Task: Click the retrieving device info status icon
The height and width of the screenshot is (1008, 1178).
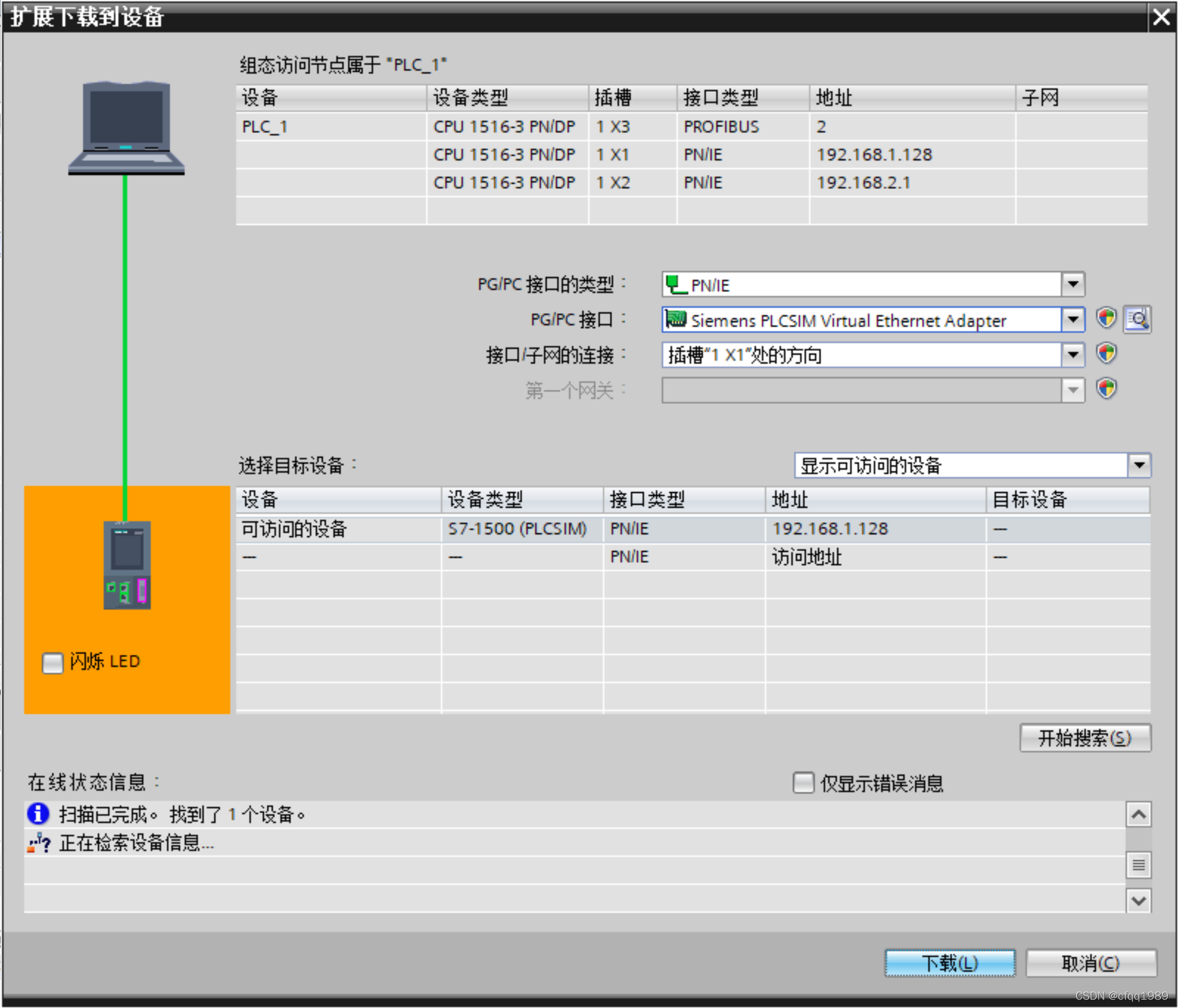Action: 38,843
